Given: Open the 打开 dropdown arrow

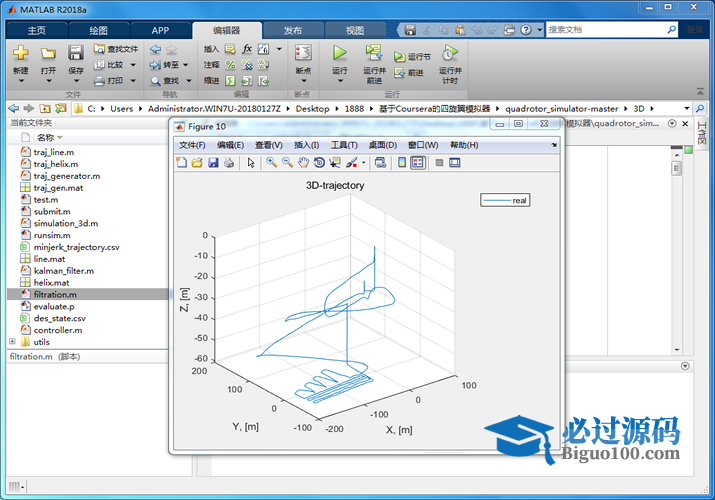Looking at the screenshot, I should tap(48, 81).
